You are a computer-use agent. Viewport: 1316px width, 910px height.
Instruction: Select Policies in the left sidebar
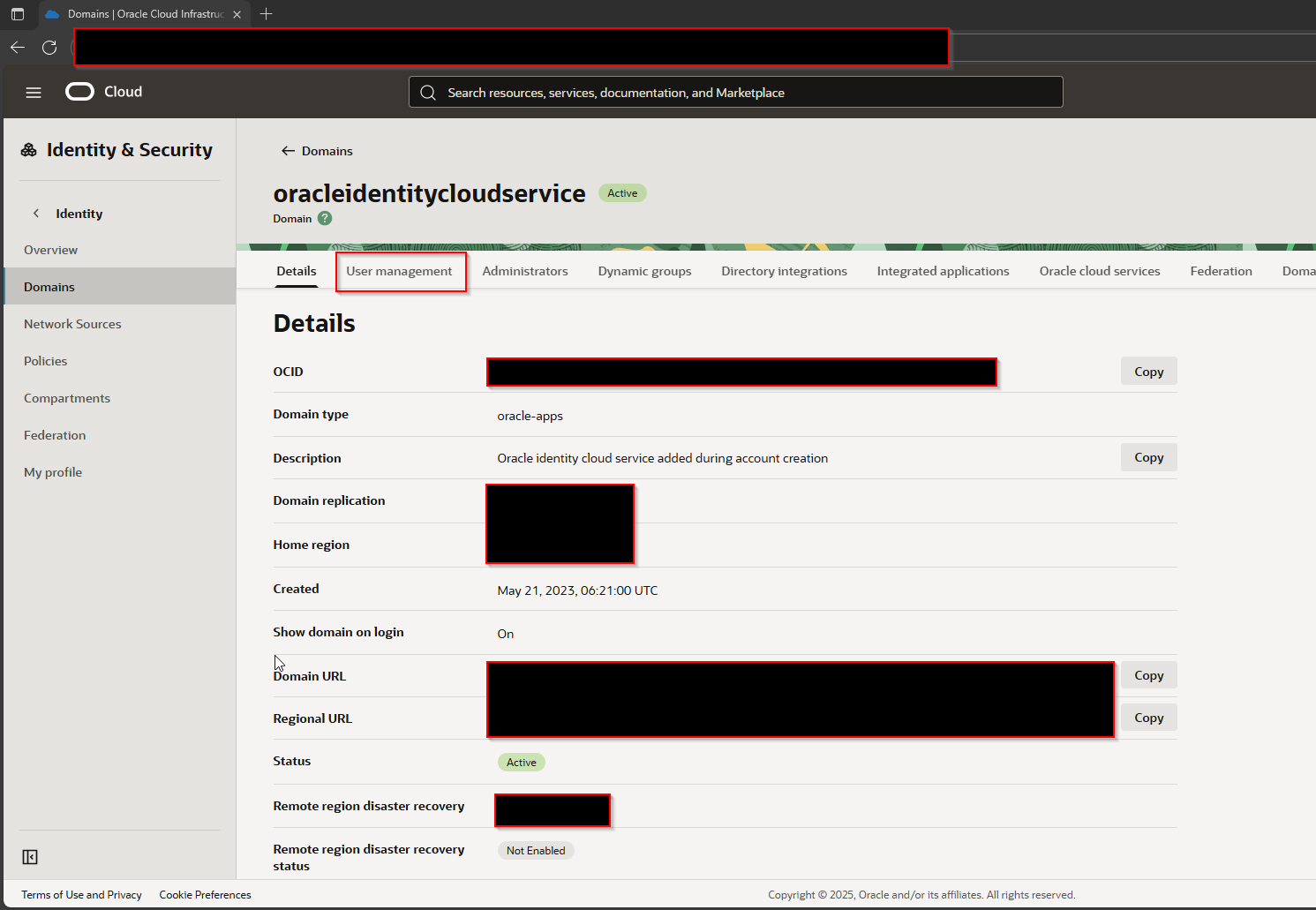(x=45, y=360)
